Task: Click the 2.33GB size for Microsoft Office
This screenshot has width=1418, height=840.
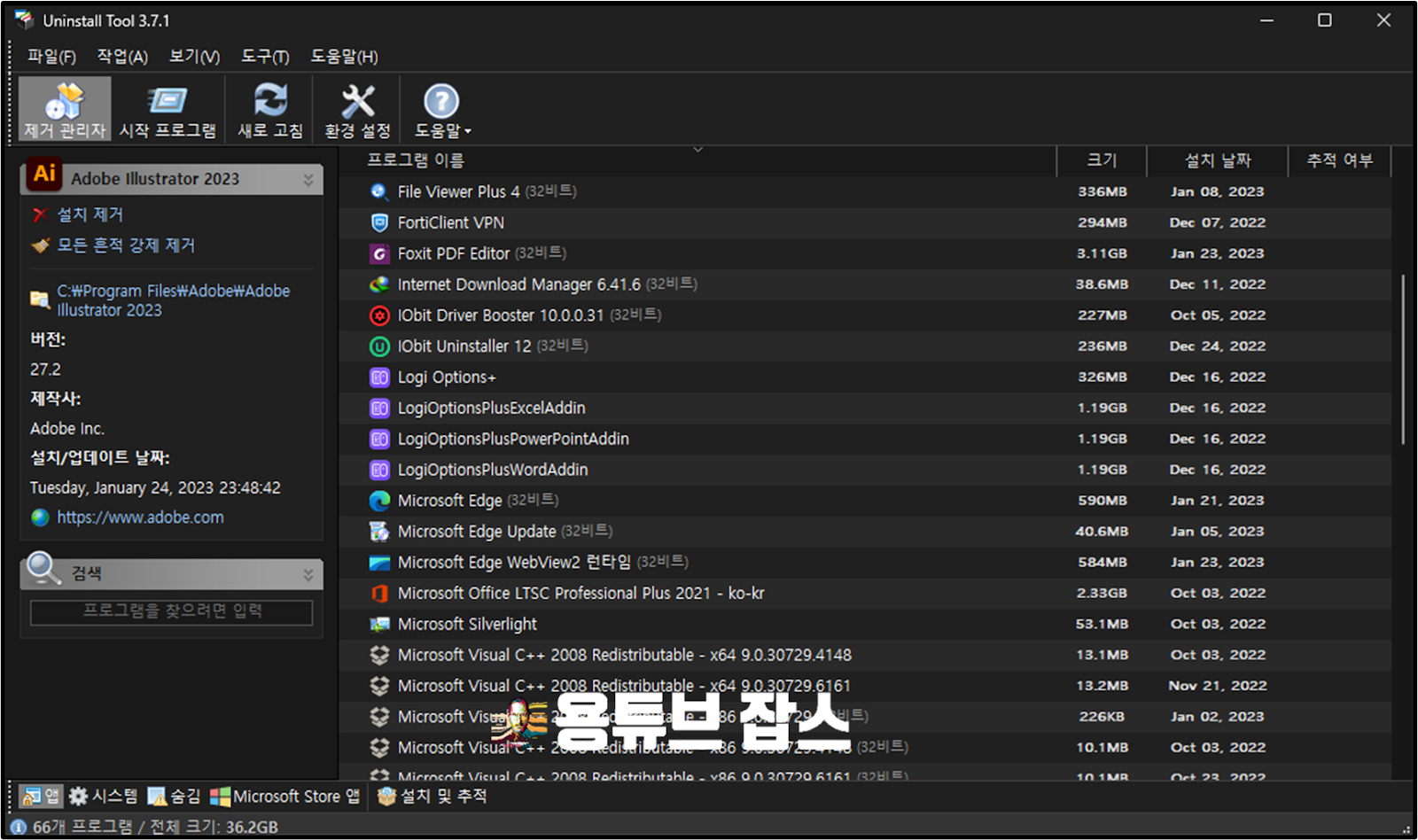Action: coord(1102,594)
